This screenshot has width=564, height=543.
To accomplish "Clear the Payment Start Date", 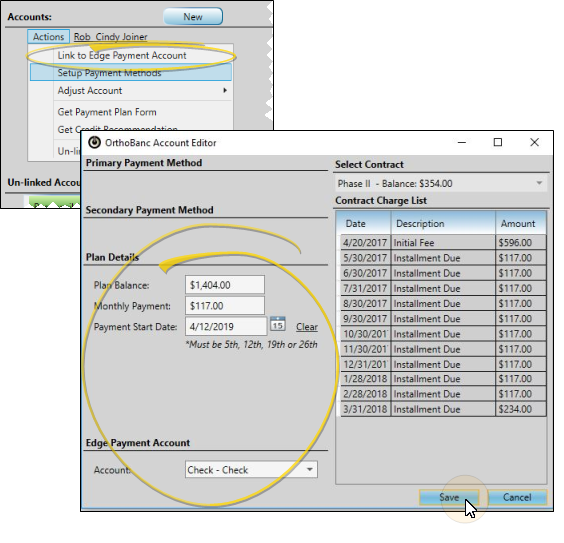I will [x=307, y=327].
